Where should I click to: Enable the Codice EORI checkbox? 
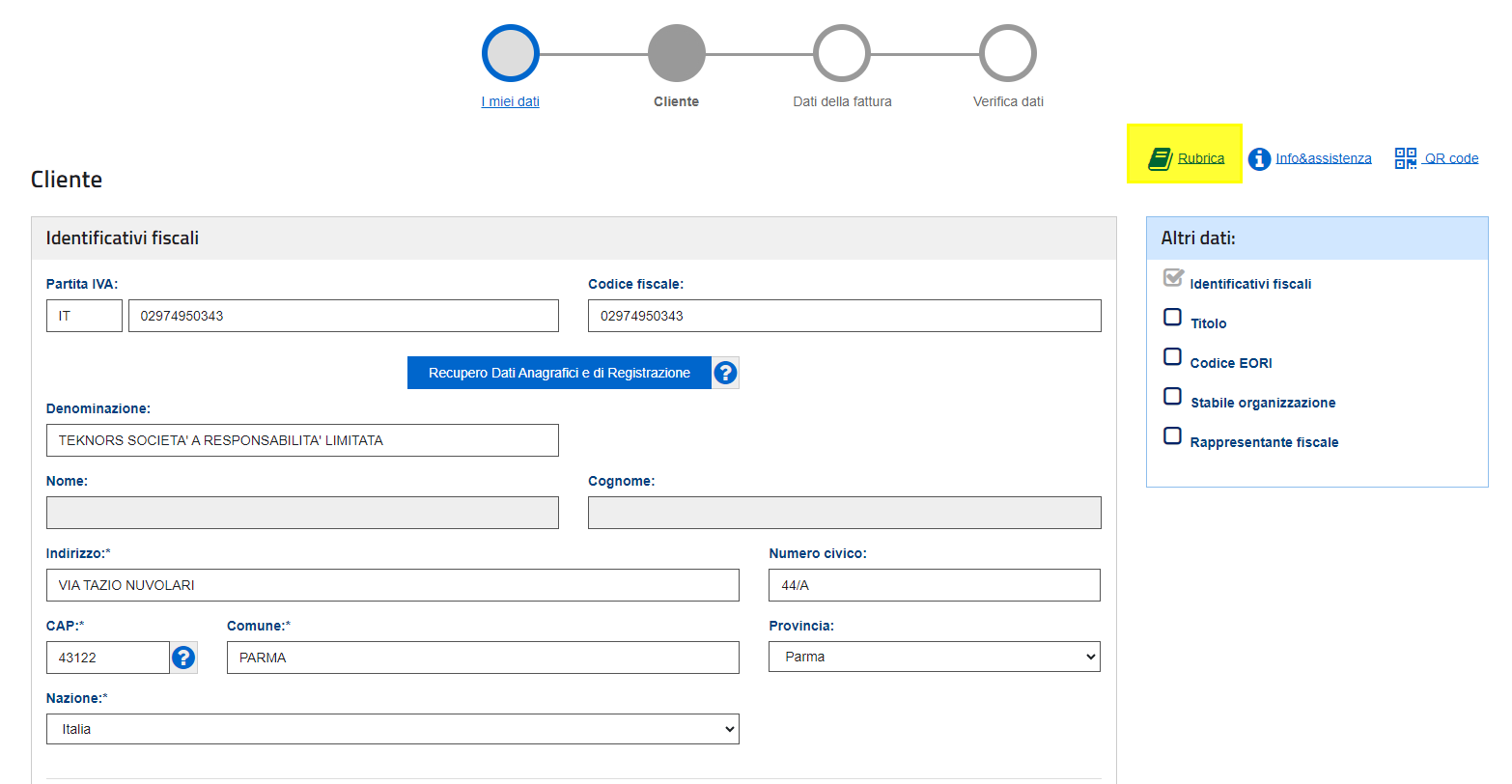click(x=1172, y=356)
